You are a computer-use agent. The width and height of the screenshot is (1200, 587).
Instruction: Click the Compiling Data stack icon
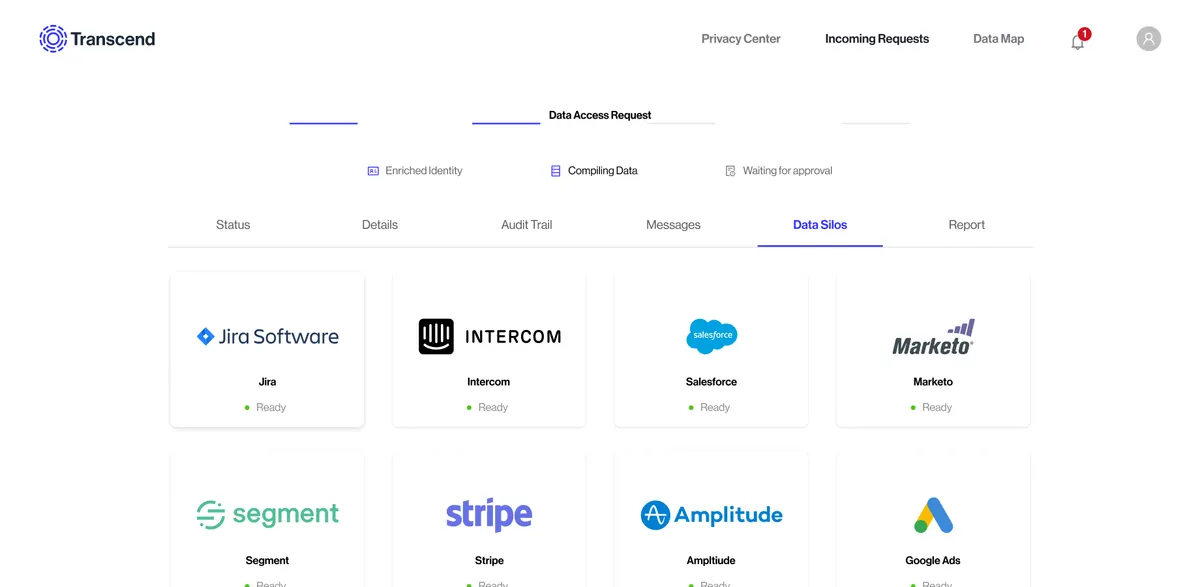[x=556, y=171]
